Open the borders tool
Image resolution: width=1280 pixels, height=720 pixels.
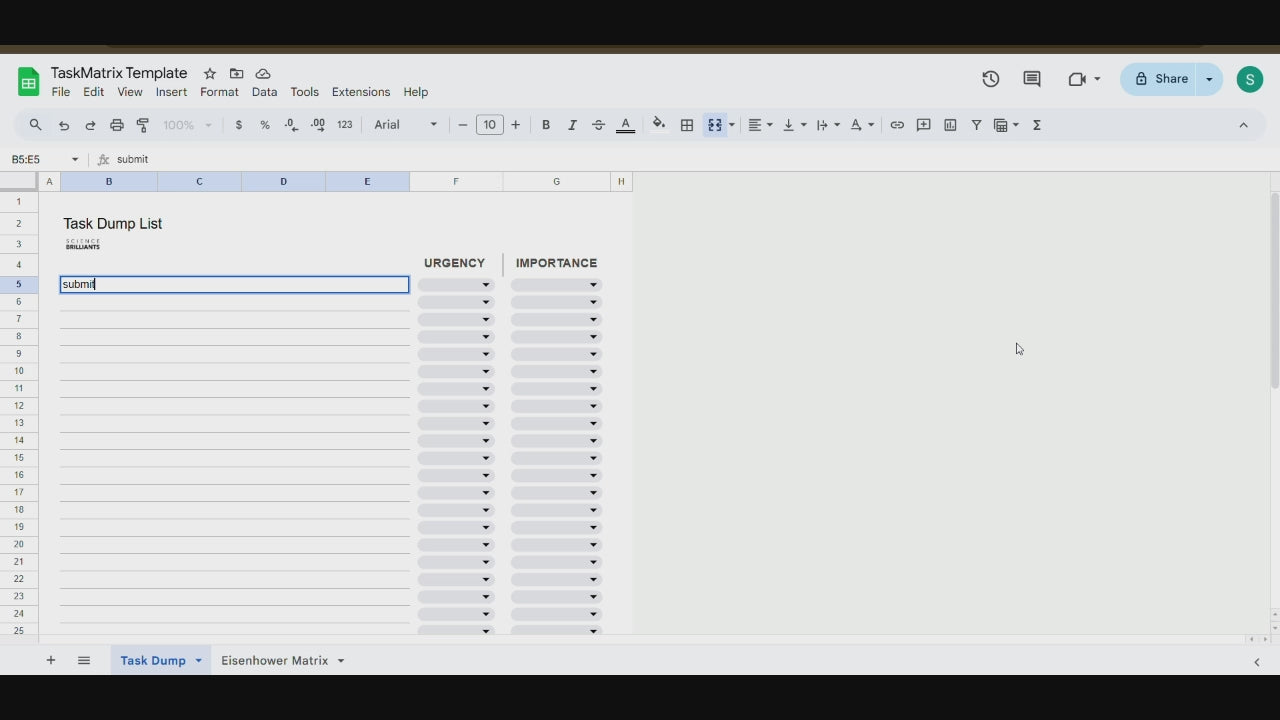tap(687, 125)
